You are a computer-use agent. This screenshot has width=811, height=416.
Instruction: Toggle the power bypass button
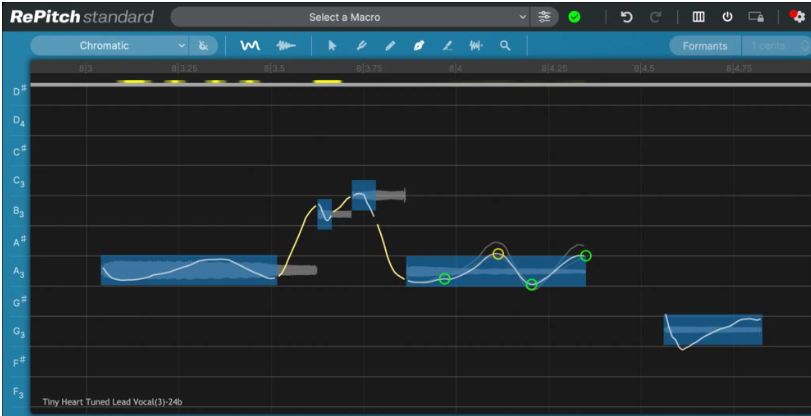(727, 17)
